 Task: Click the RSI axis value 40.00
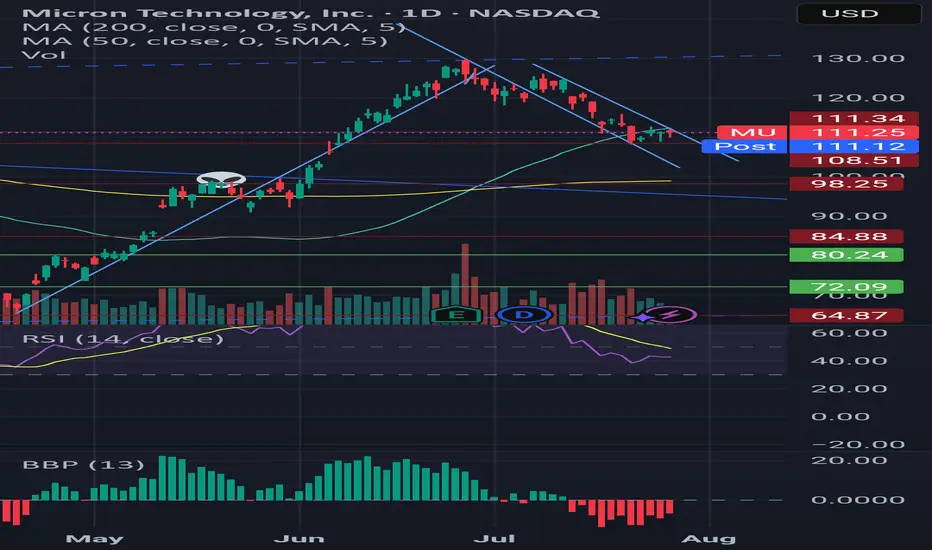coord(850,361)
